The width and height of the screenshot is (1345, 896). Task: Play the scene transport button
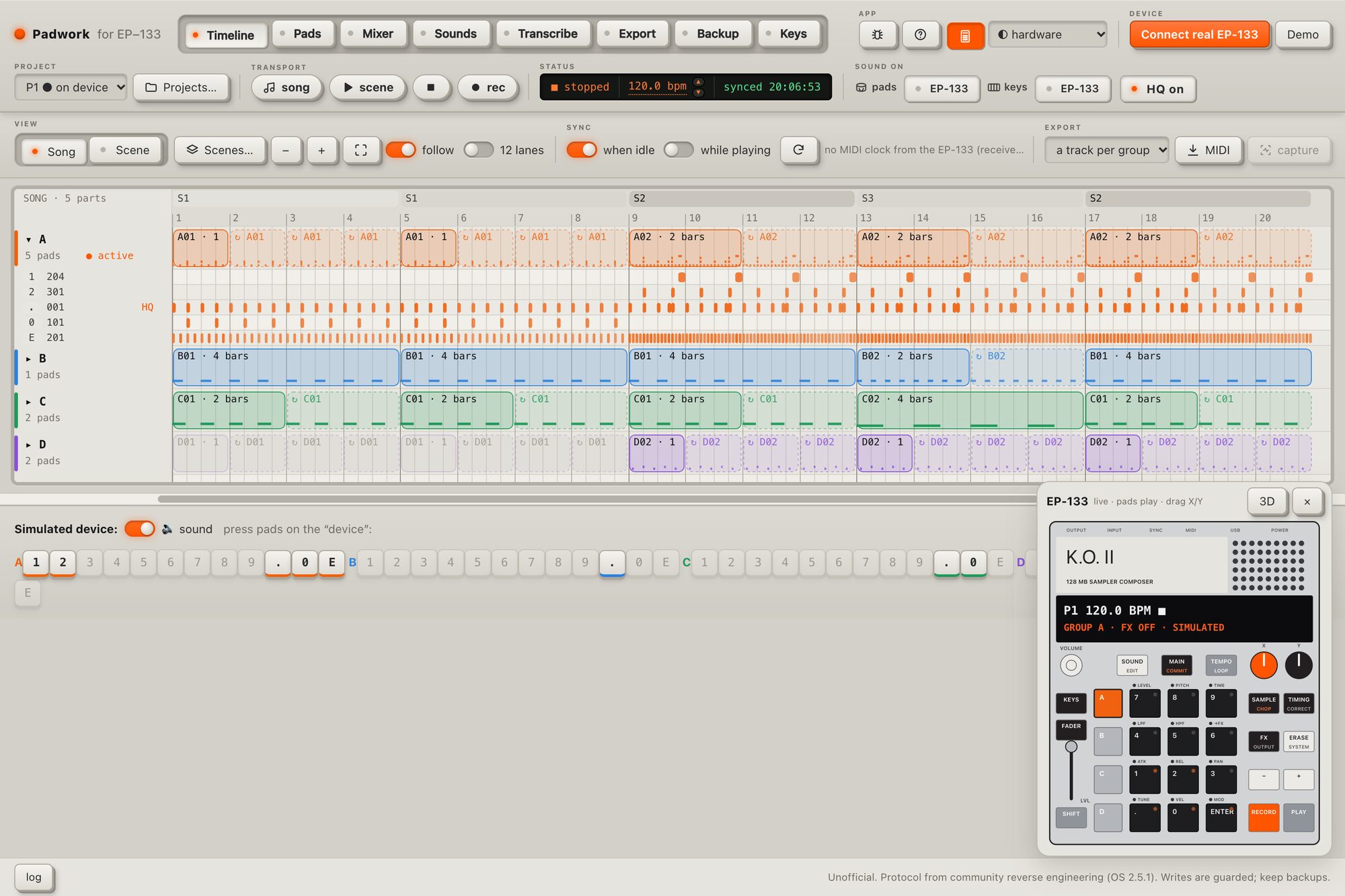pyautogui.click(x=369, y=87)
